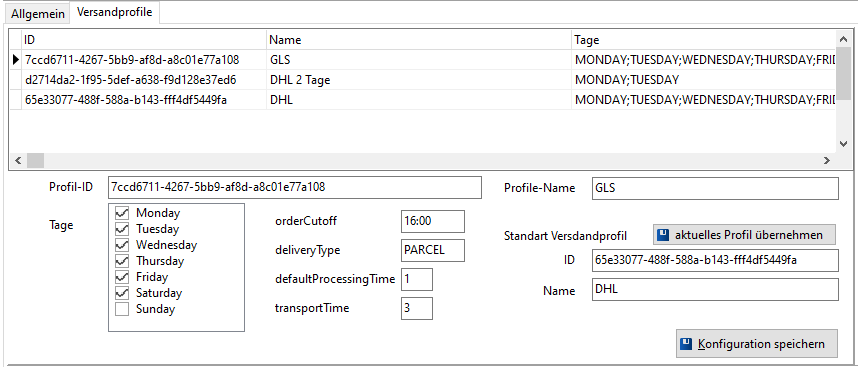The image size is (858, 367).
Task: Select the Versandprofile tab
Action: coord(115,12)
